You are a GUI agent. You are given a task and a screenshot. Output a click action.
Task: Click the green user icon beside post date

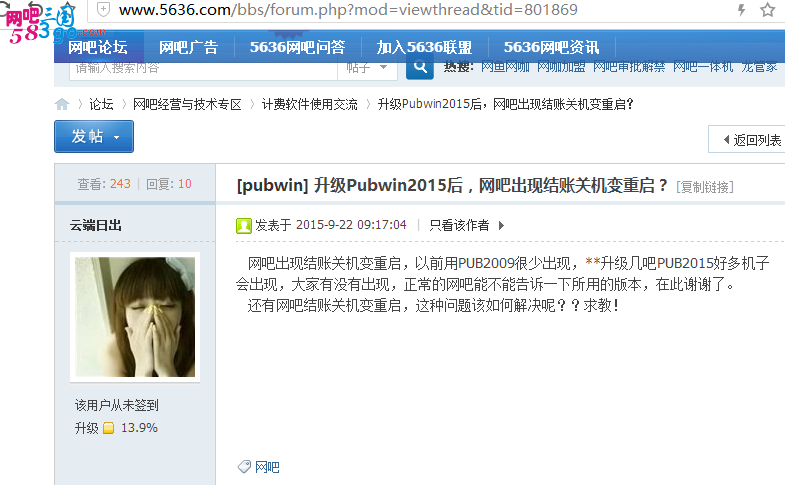pyautogui.click(x=244, y=226)
